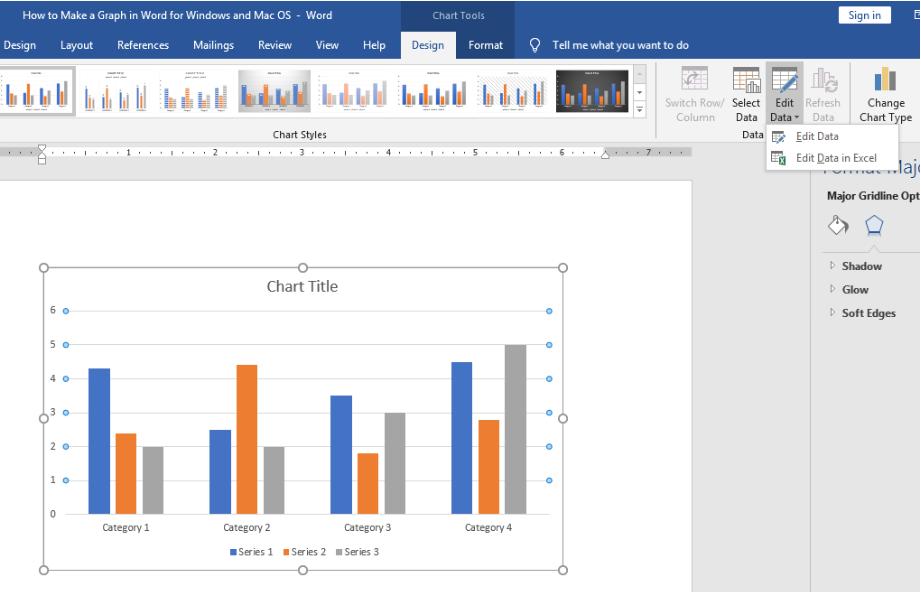Expand the Shadow section

point(862,265)
